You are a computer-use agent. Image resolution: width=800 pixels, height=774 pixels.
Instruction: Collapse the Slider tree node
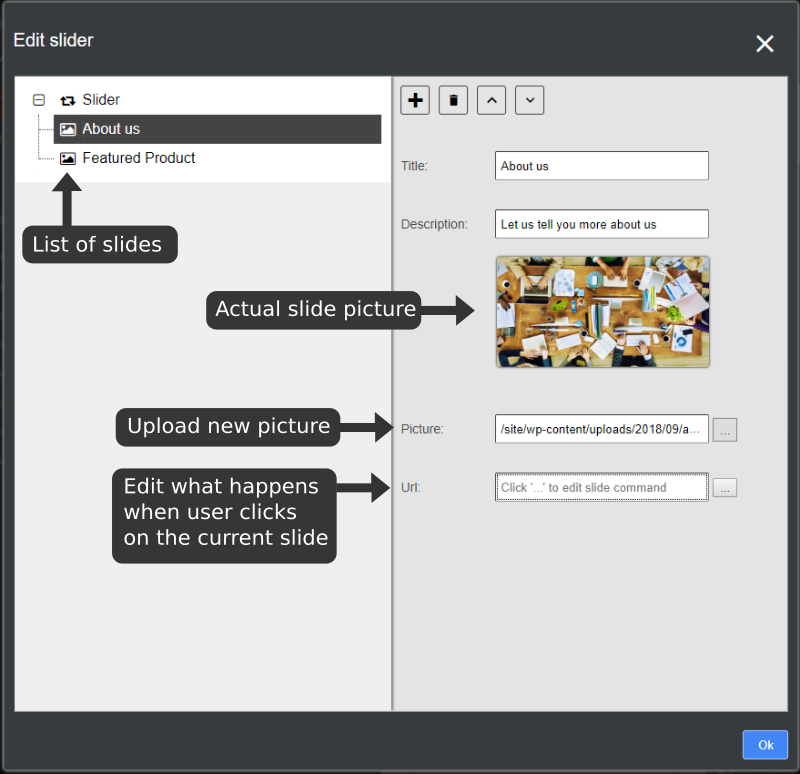pos(38,100)
